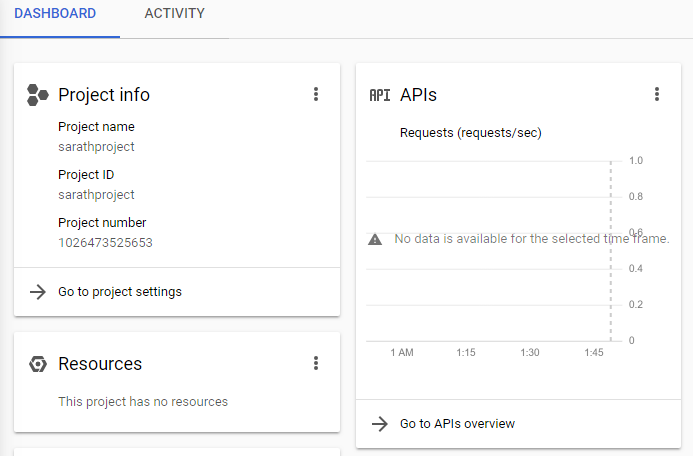Click the Project info hexagon icon
Screen dimensions: 693x456
point(38,95)
